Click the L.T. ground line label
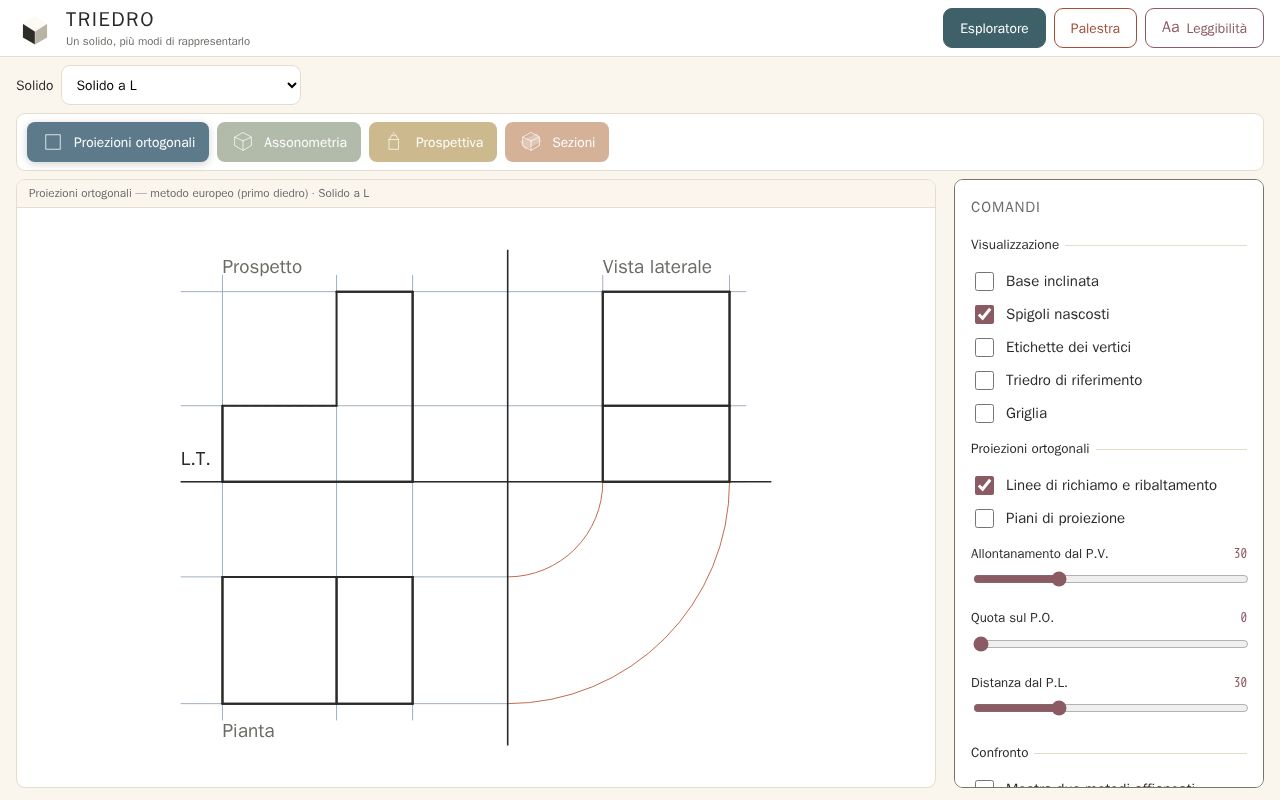 pos(196,459)
